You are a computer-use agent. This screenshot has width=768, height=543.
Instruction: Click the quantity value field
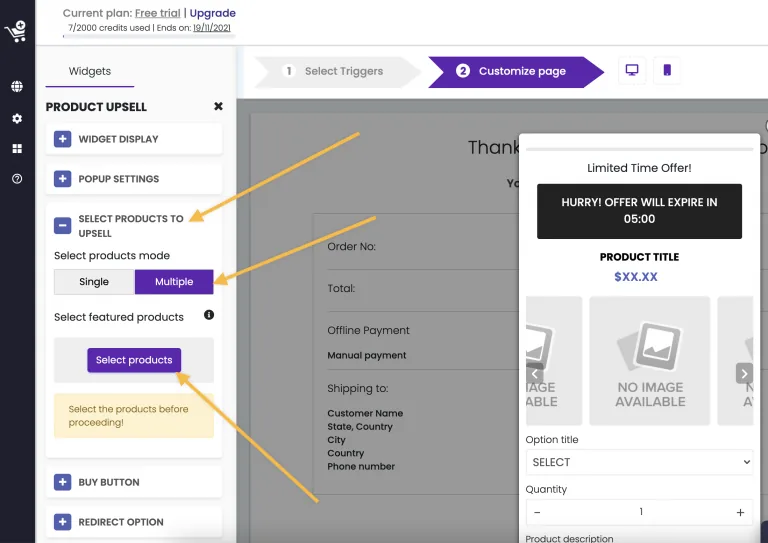(641, 512)
